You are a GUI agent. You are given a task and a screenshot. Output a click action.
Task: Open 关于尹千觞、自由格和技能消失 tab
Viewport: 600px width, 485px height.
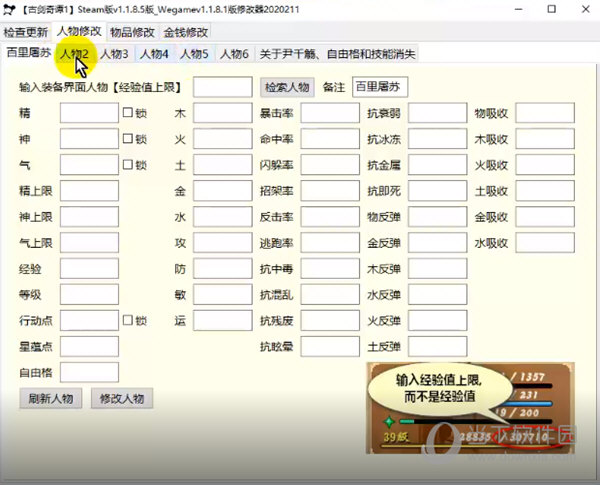click(337, 53)
